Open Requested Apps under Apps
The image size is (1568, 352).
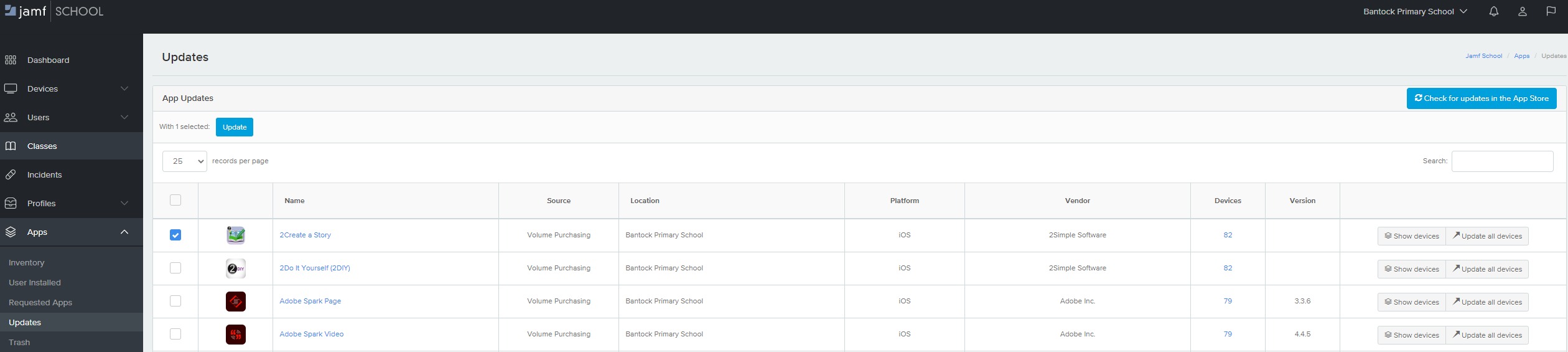pyautogui.click(x=40, y=303)
